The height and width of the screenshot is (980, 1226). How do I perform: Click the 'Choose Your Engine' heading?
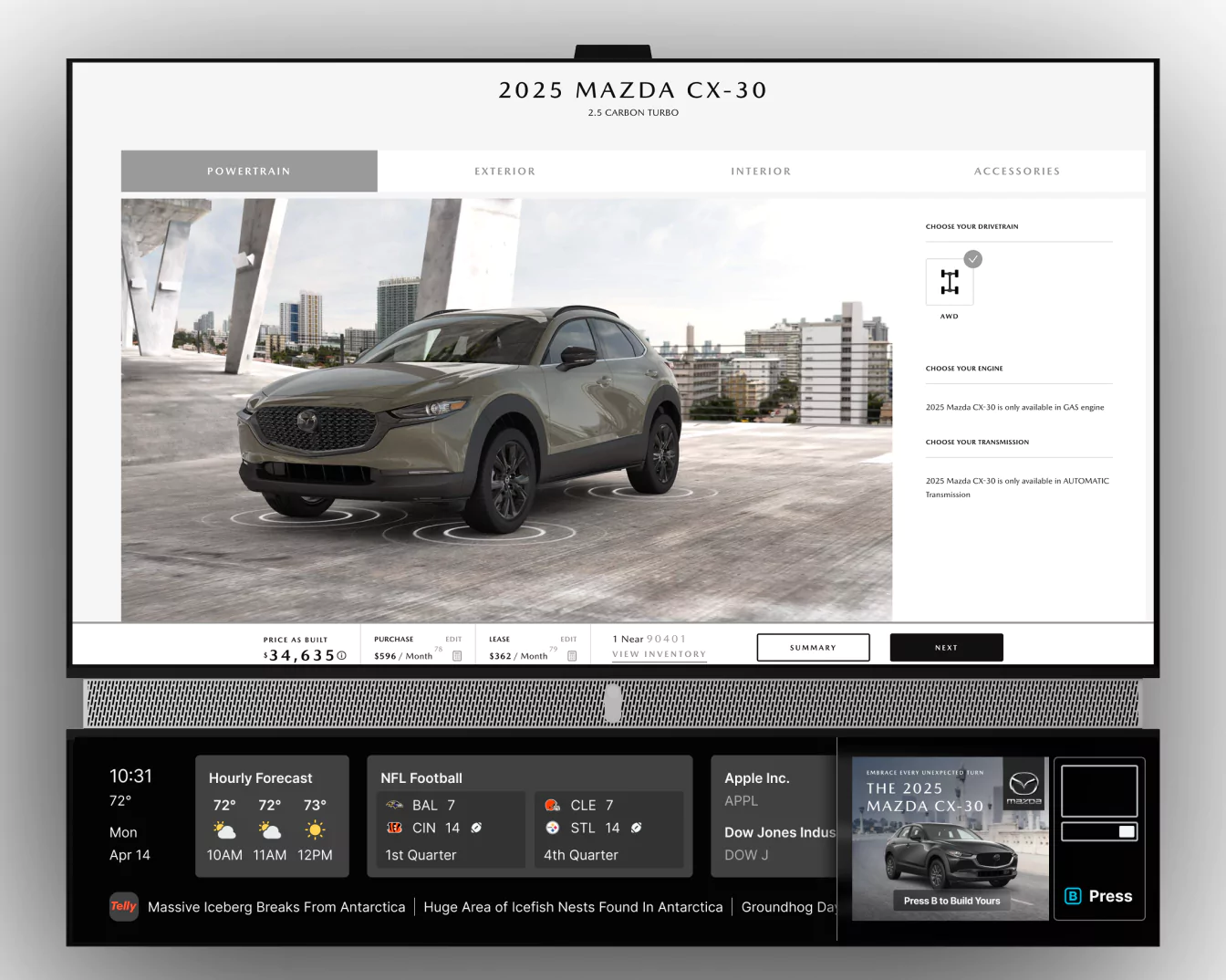pos(964,369)
